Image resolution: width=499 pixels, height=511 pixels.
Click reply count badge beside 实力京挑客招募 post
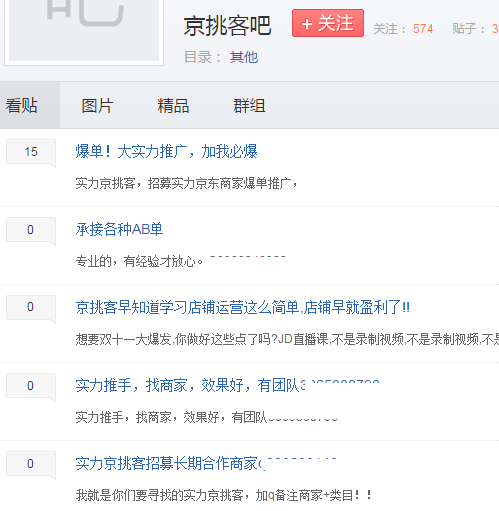click(x=31, y=464)
